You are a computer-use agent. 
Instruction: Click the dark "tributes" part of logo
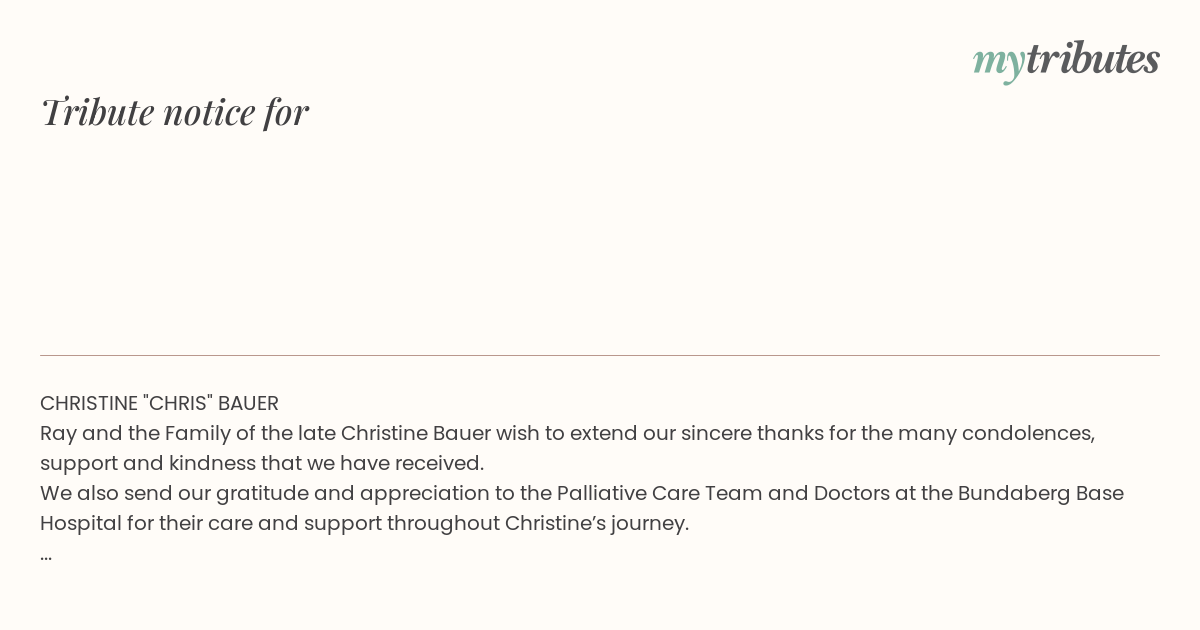click(1093, 59)
